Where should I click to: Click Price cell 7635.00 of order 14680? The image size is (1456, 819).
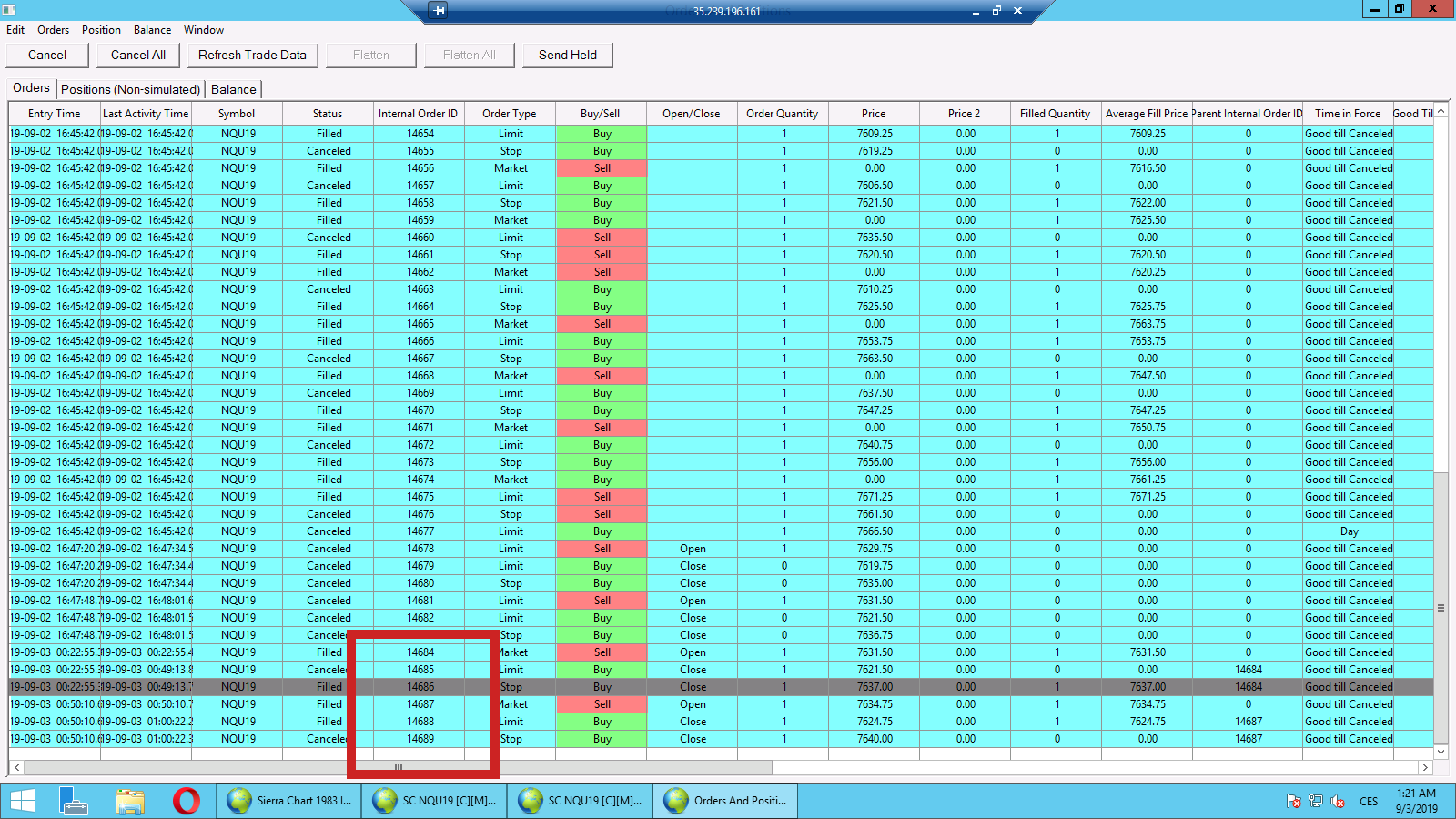(x=875, y=583)
